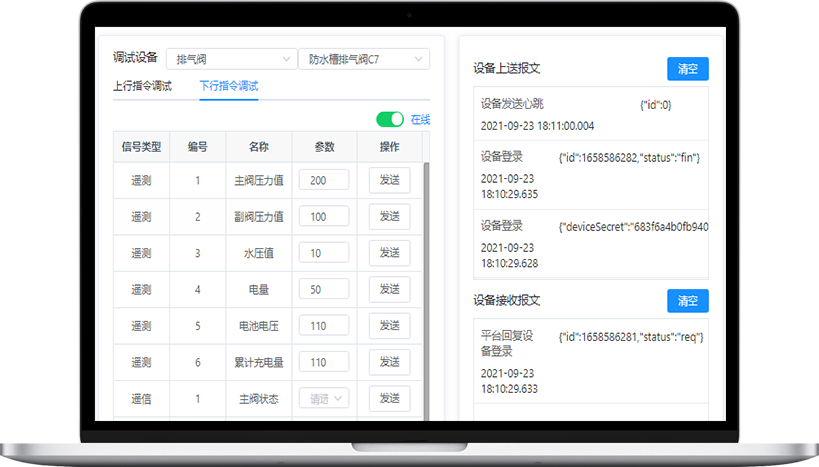Click 发送 for 主阀状态 row
Viewport: 819px width, 467px height.
pyautogui.click(x=389, y=399)
